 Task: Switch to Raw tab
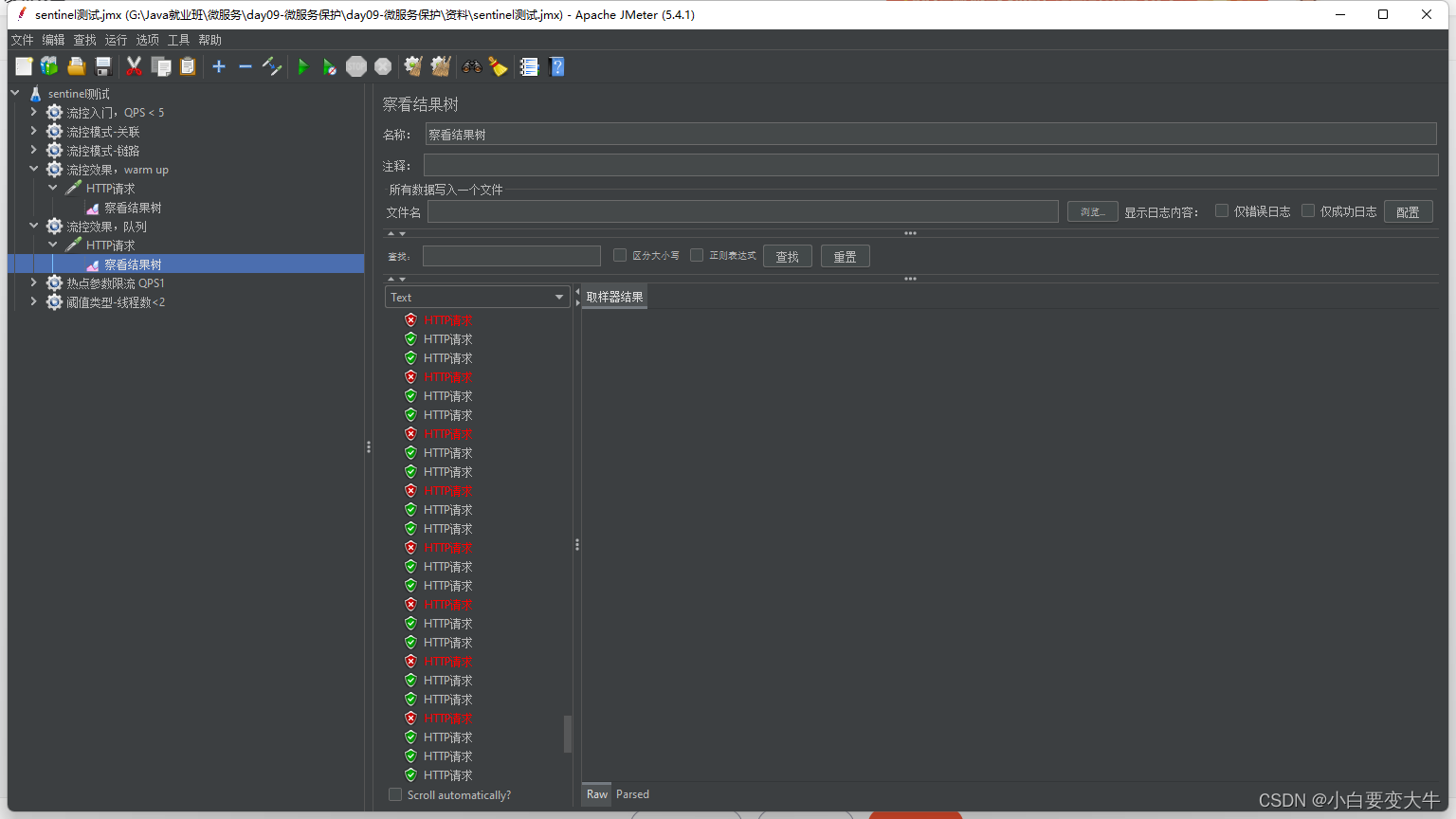(x=597, y=794)
